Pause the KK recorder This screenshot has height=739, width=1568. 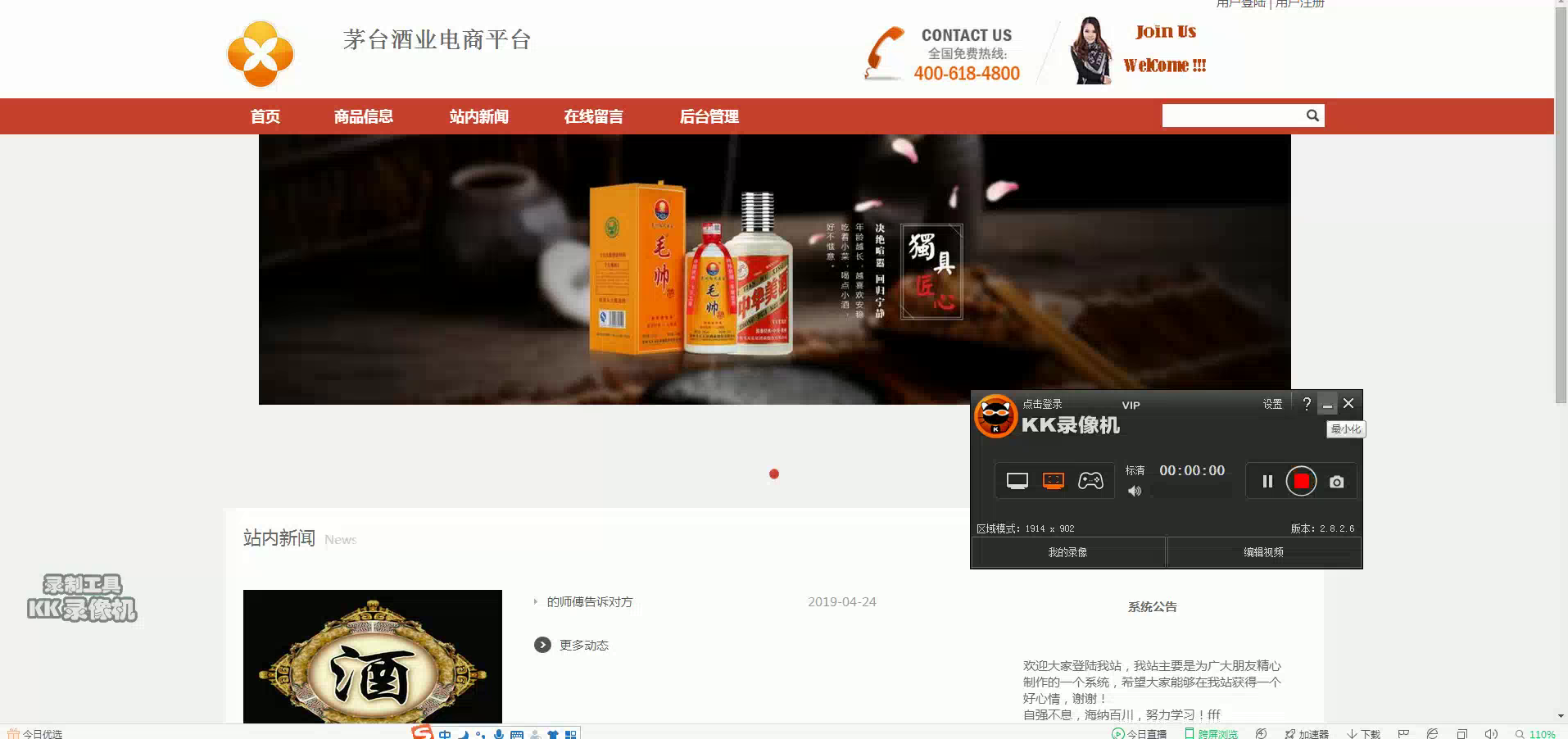[1267, 481]
